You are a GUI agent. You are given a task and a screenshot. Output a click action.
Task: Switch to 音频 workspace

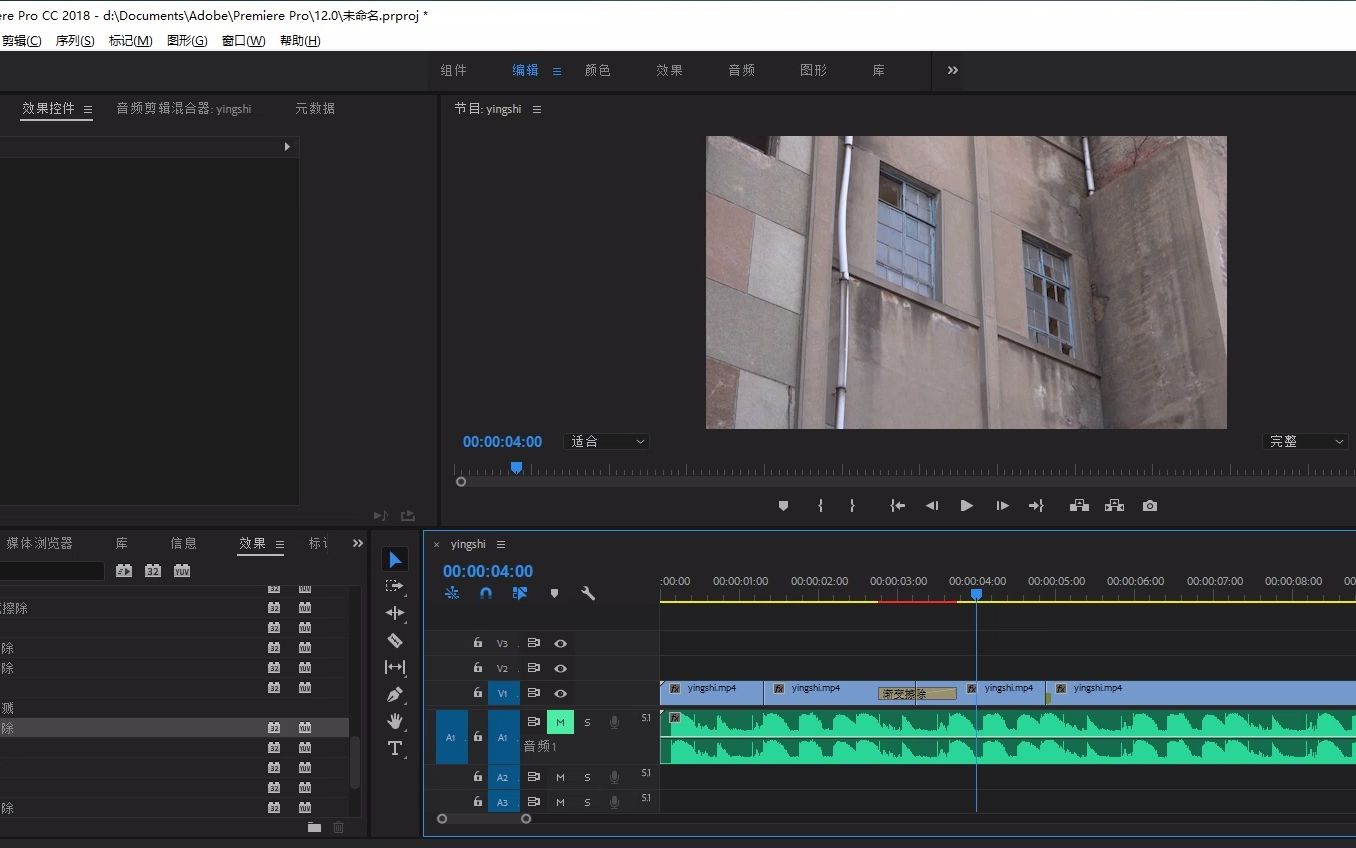(742, 70)
